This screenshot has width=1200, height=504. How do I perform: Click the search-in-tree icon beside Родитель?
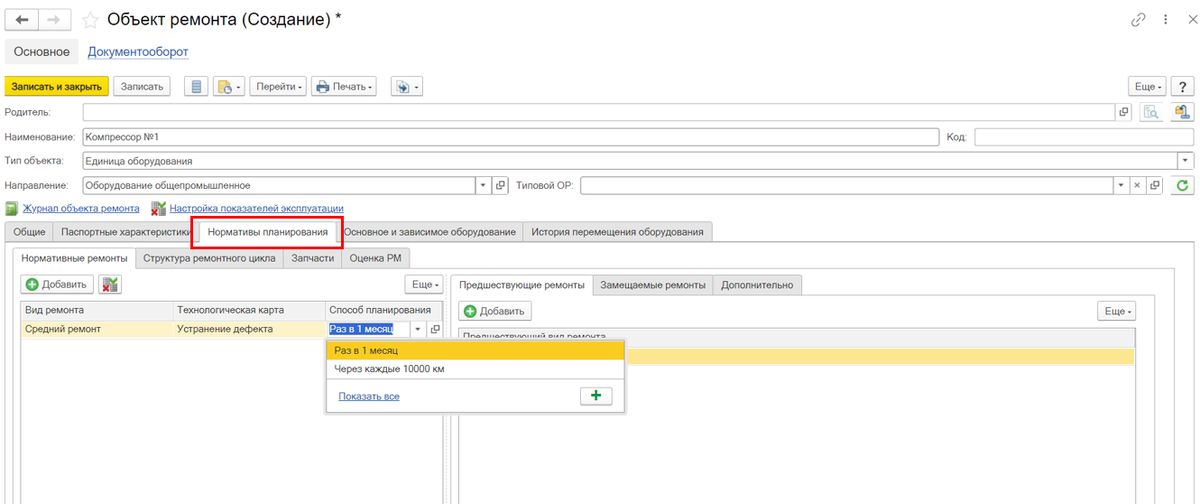click(1151, 112)
